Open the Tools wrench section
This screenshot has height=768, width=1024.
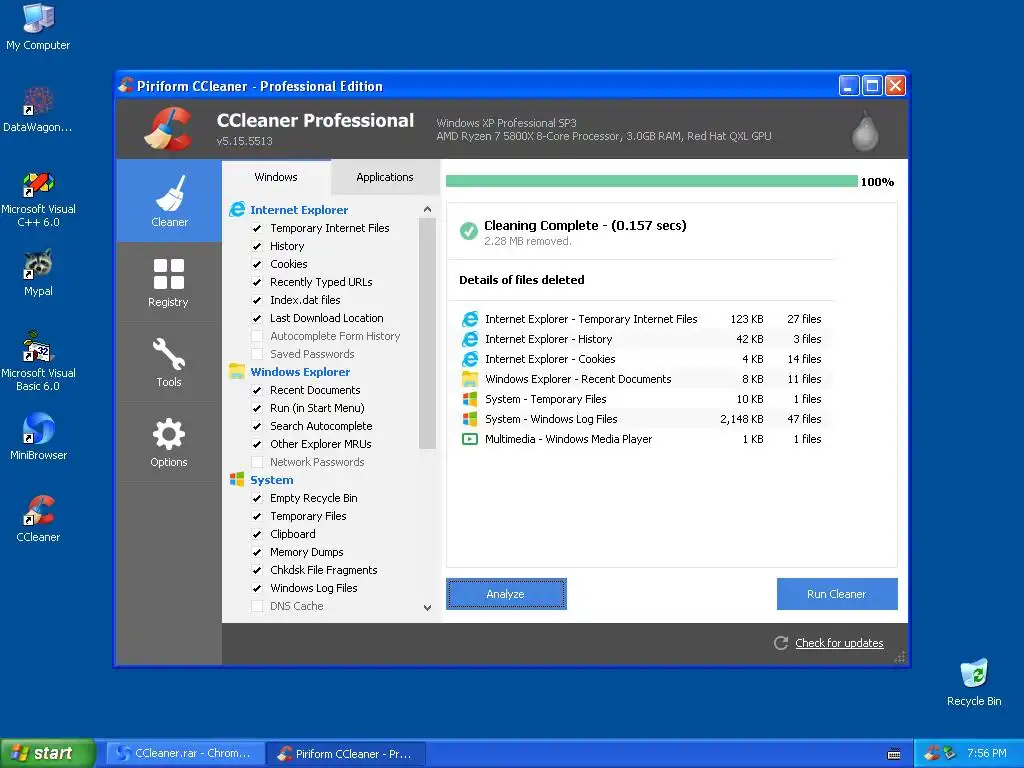coord(168,362)
